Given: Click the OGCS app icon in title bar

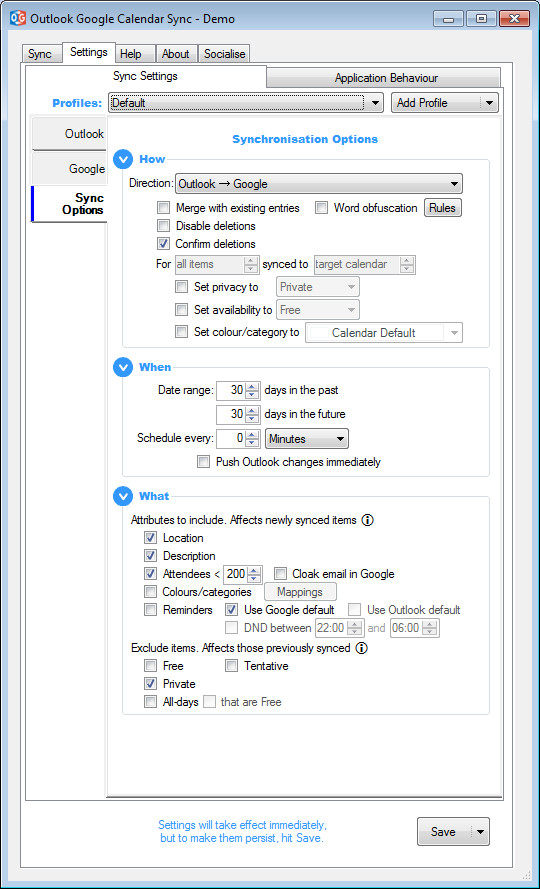Looking at the screenshot, I should point(18,18).
